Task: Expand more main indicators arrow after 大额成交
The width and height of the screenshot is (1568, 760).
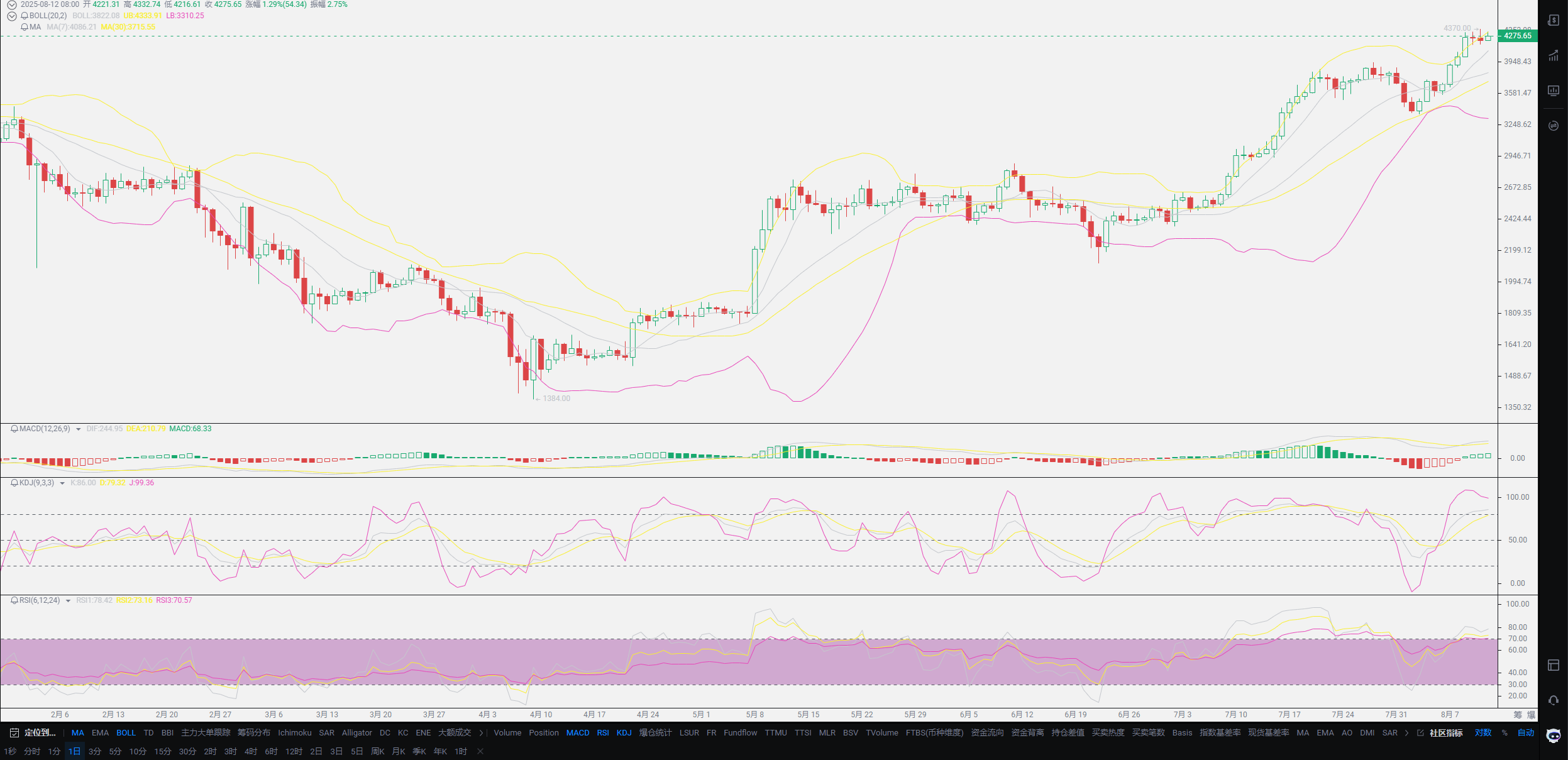Action: 482,733
